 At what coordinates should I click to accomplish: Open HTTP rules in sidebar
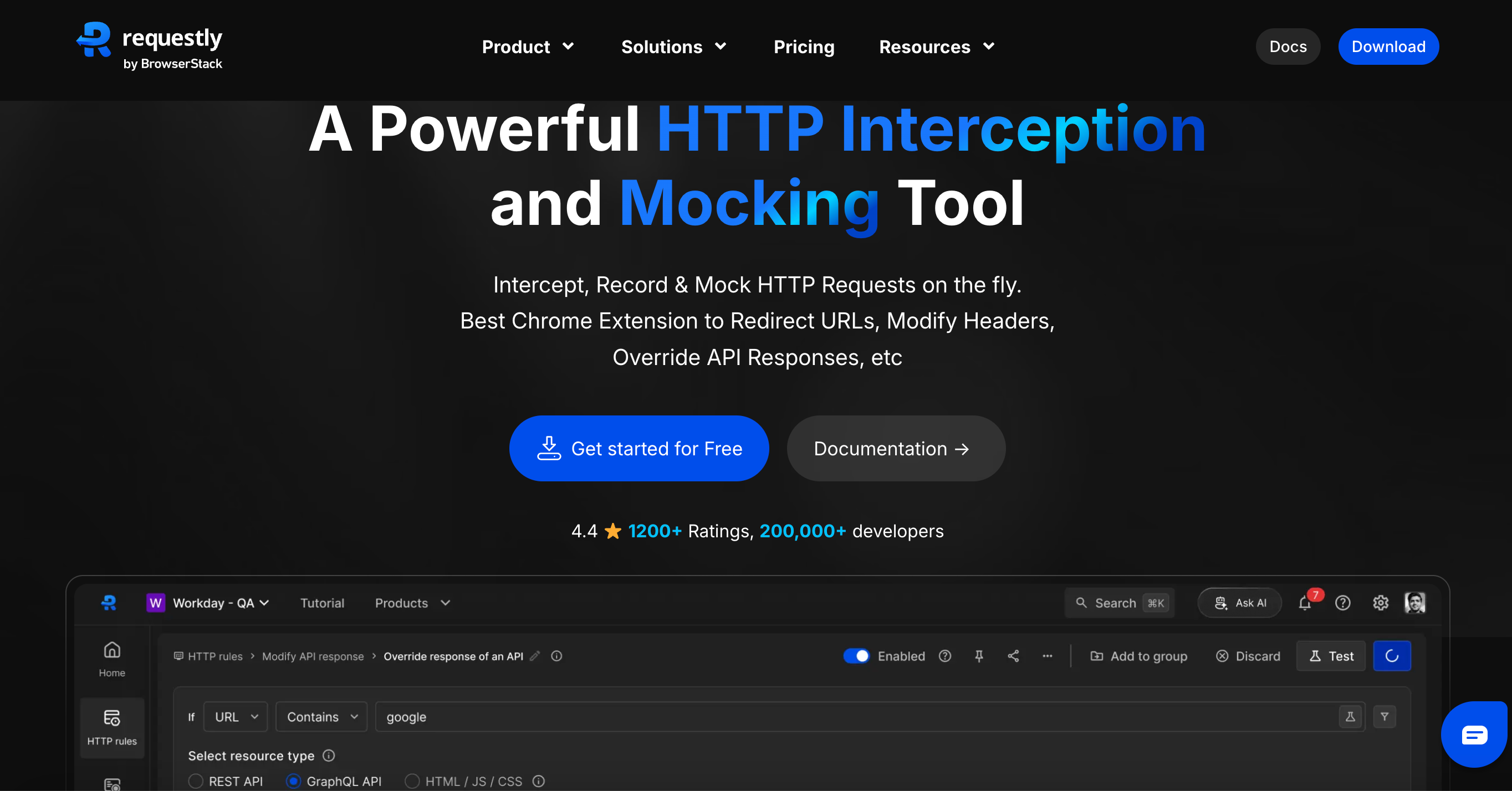click(x=112, y=727)
